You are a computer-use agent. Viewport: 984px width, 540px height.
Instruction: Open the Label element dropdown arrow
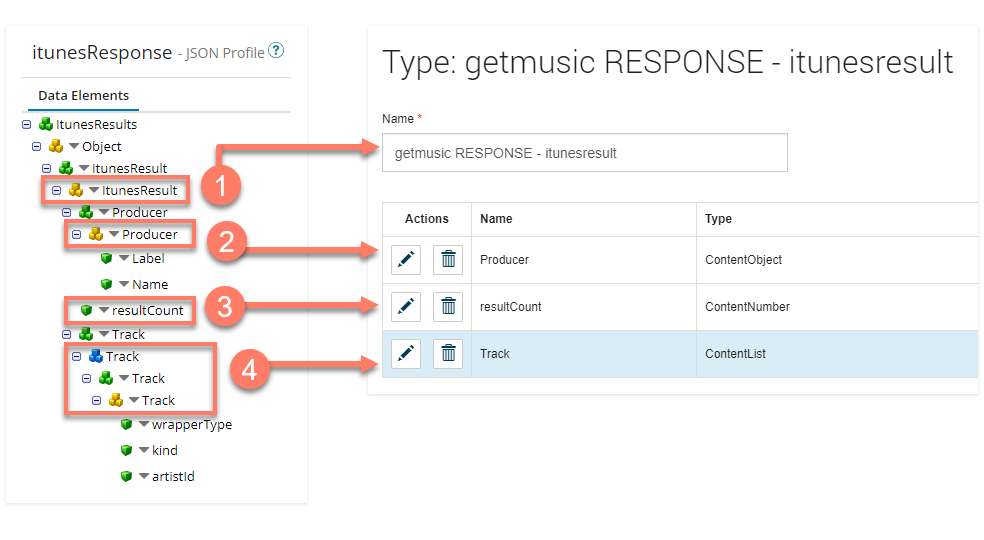[x=124, y=258]
